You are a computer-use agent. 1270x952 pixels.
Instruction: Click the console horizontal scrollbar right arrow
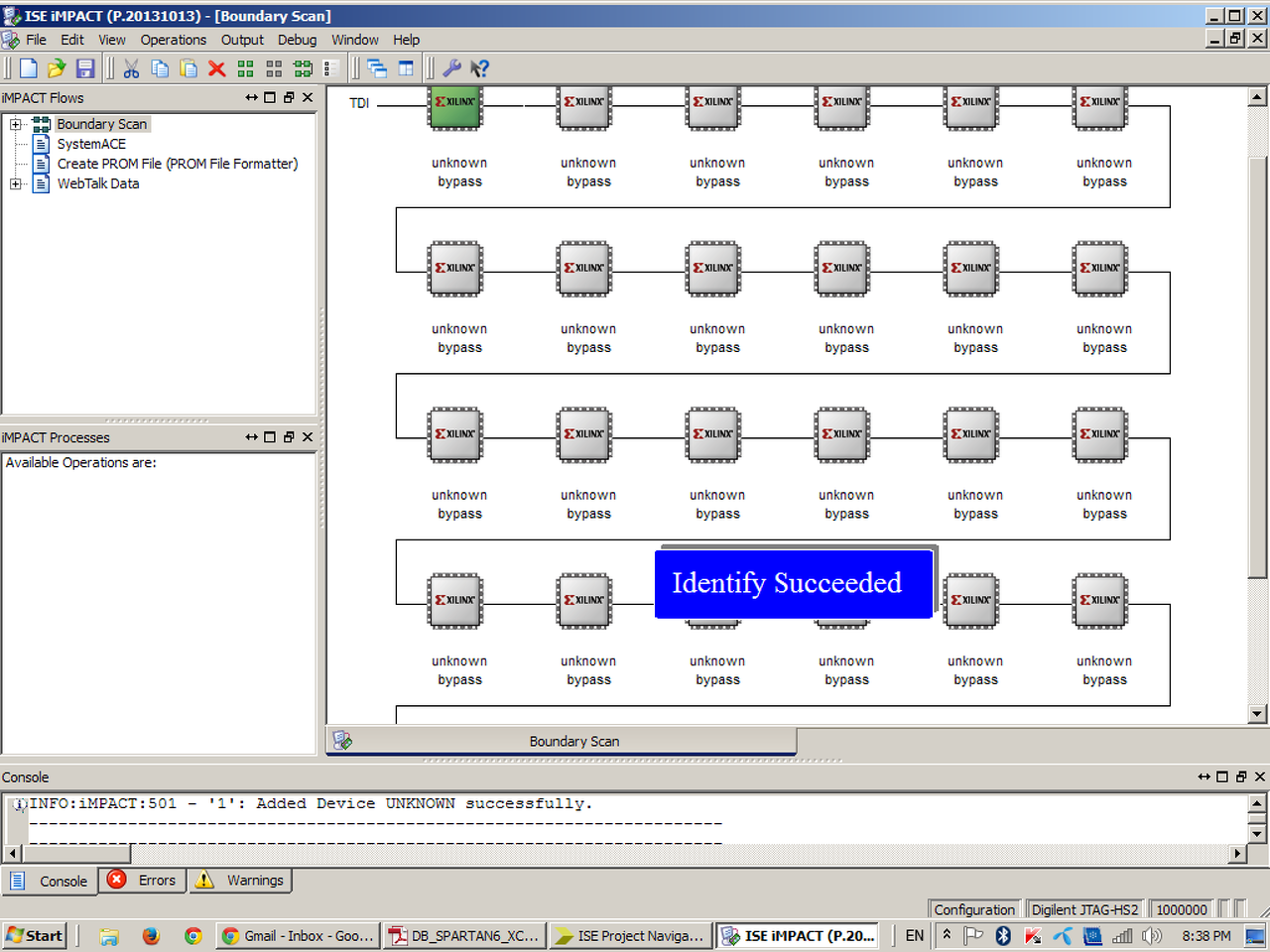(x=1237, y=853)
